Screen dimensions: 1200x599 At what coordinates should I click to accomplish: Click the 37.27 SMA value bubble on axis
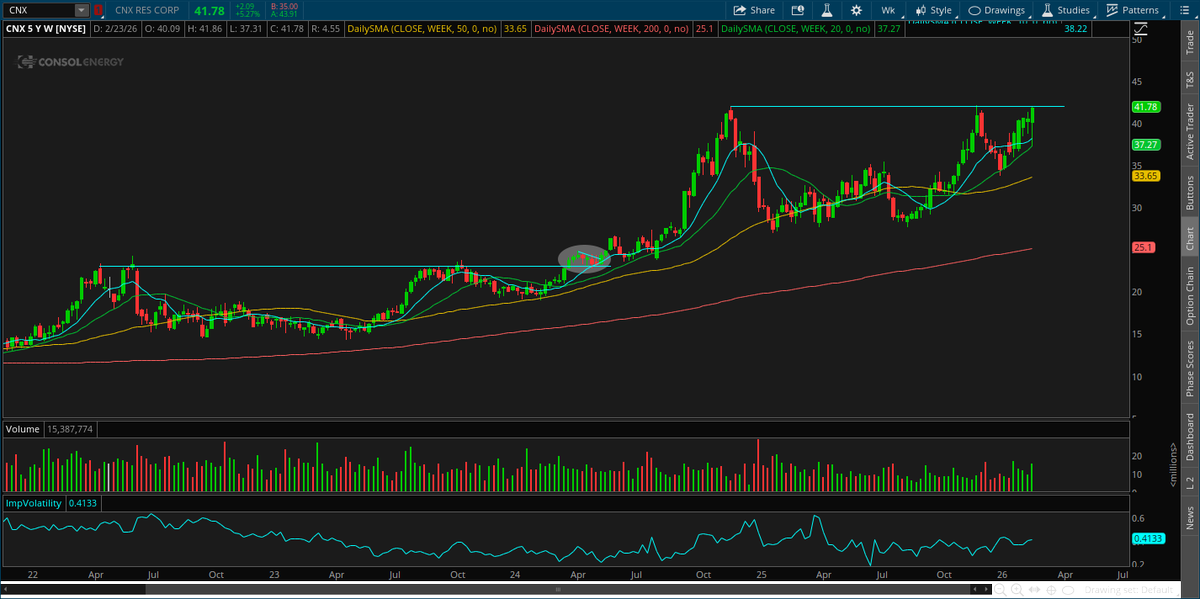point(1145,144)
